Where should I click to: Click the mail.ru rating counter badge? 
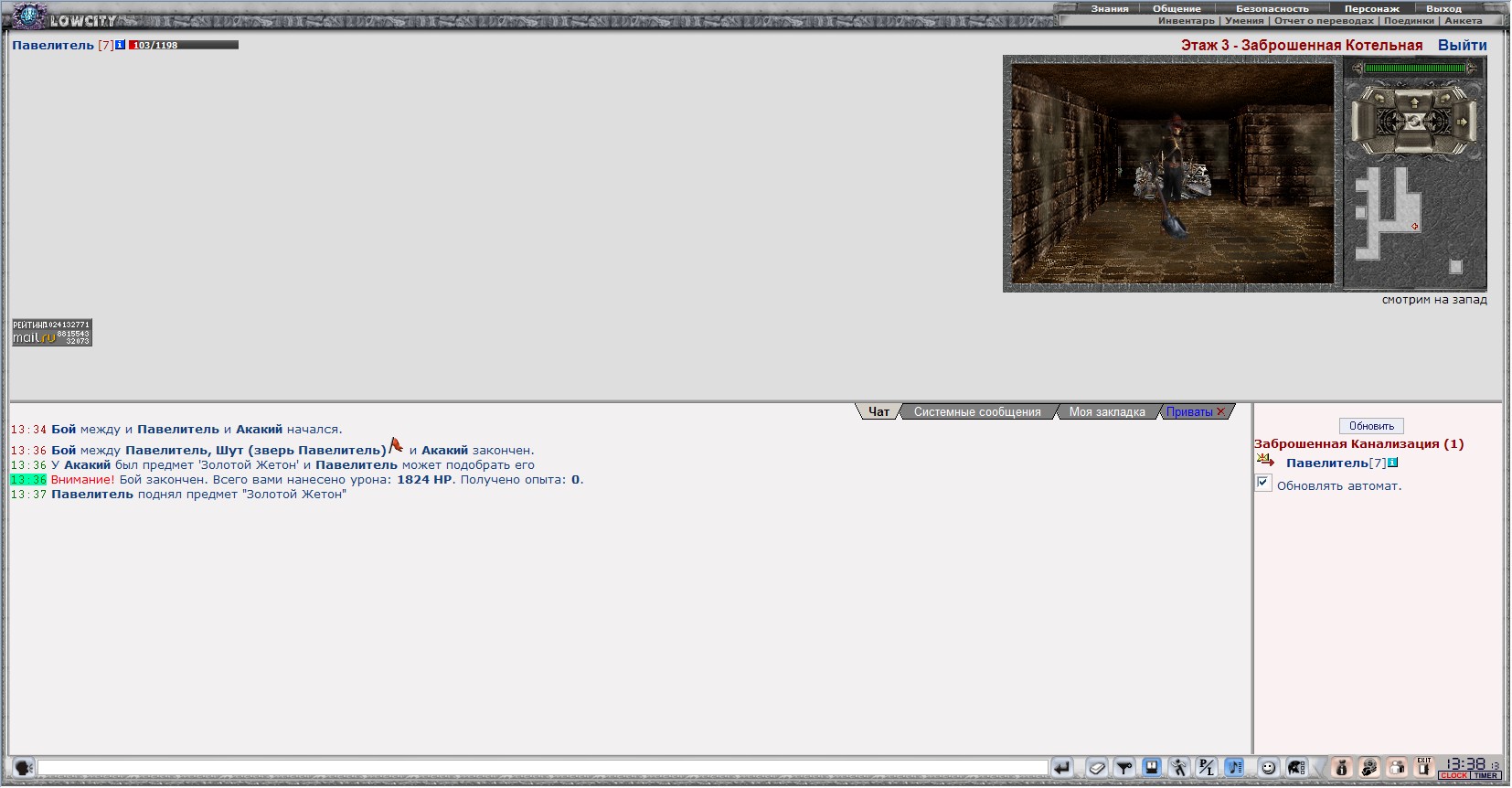click(x=51, y=333)
